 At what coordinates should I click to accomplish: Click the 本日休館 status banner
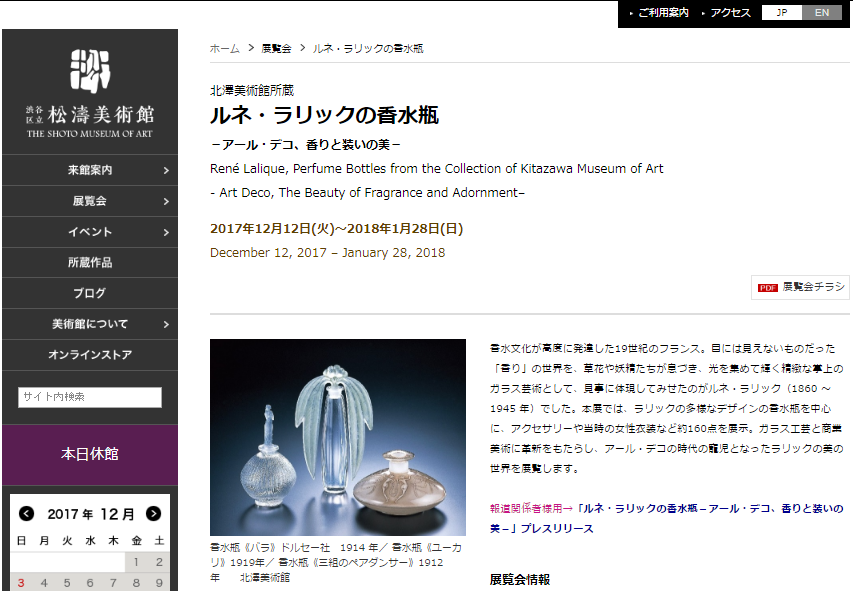point(90,454)
